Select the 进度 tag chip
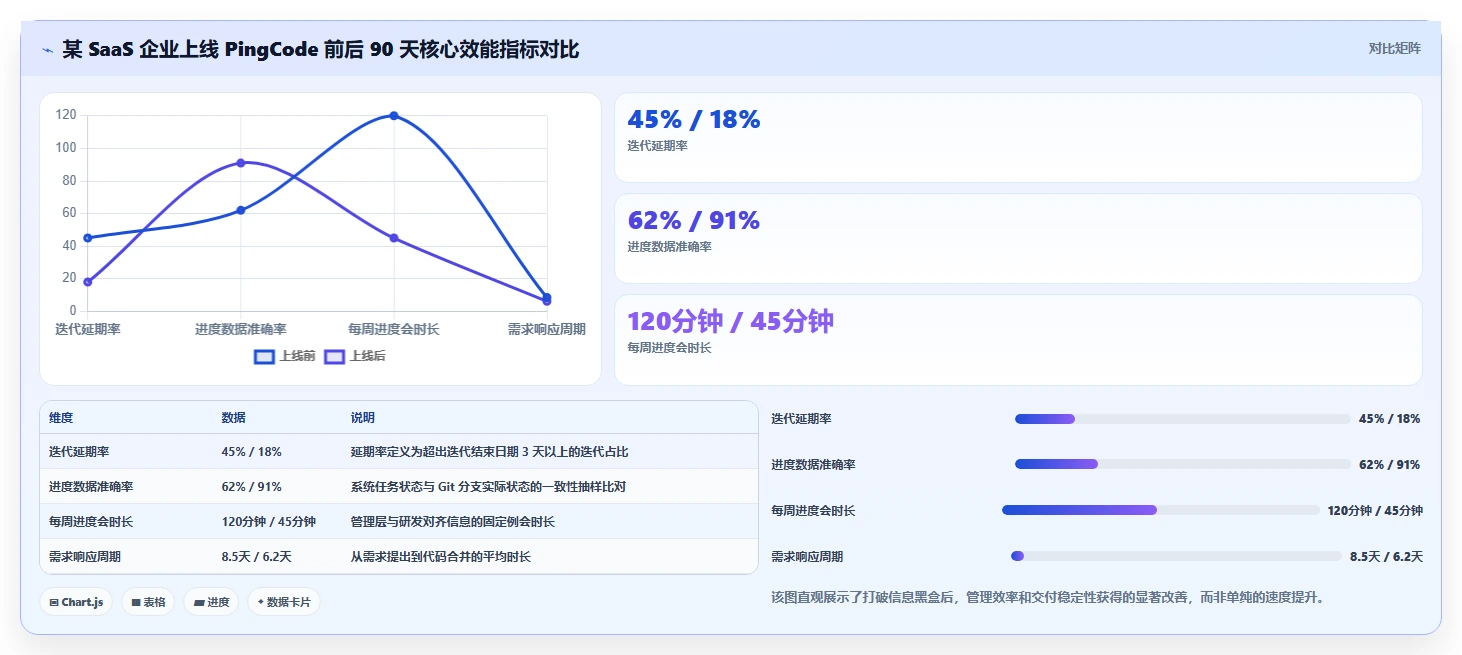The width and height of the screenshot is (1462, 655). point(211,602)
